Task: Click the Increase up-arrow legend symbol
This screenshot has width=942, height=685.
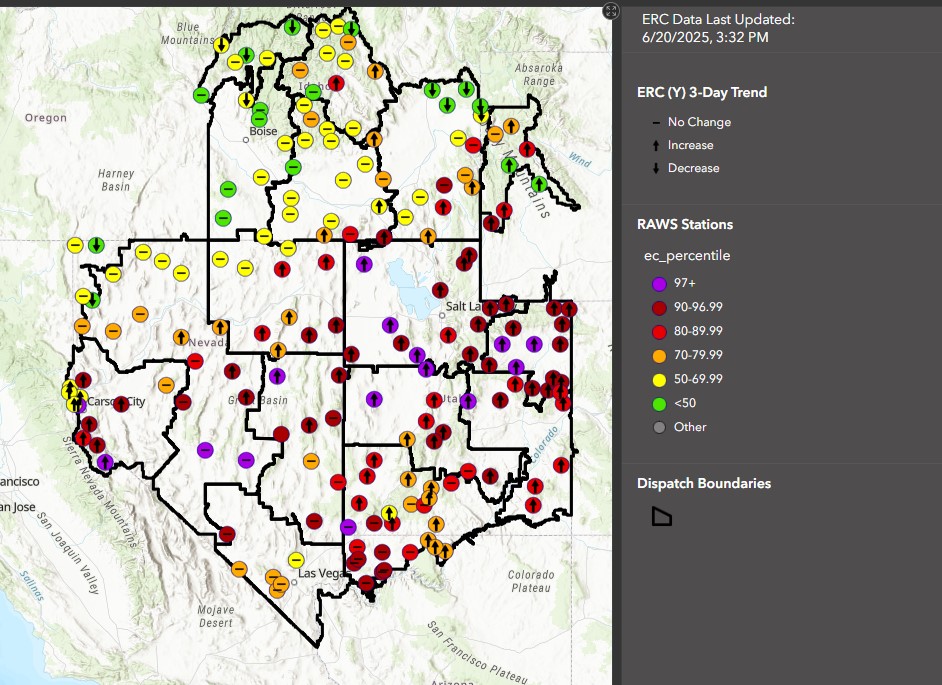Action: (656, 145)
